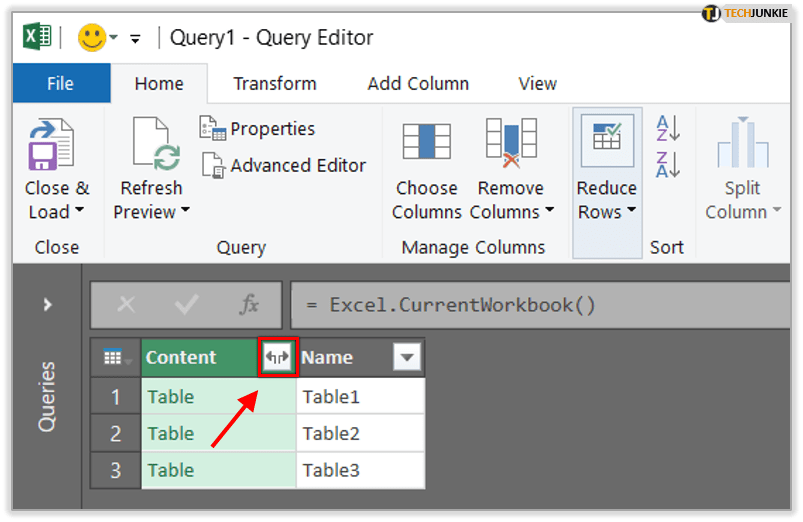The image size is (803, 522).
Task: Click the Choose Columns icon
Action: (427, 143)
